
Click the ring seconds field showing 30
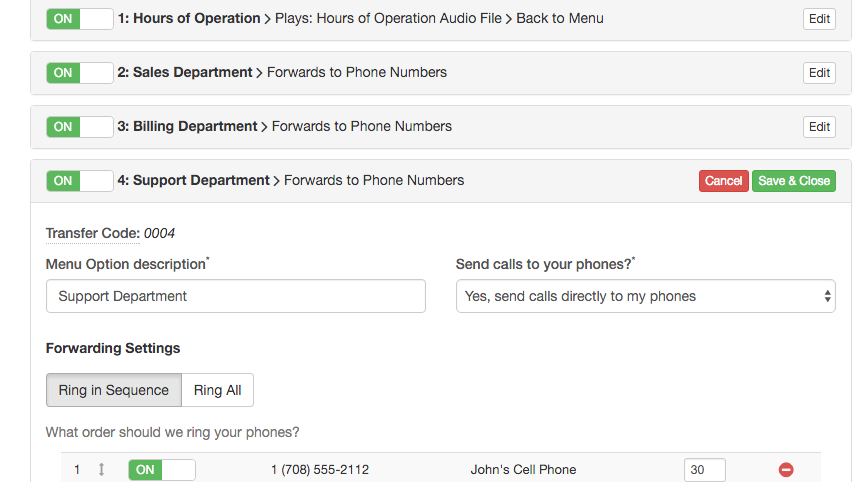[x=705, y=469]
